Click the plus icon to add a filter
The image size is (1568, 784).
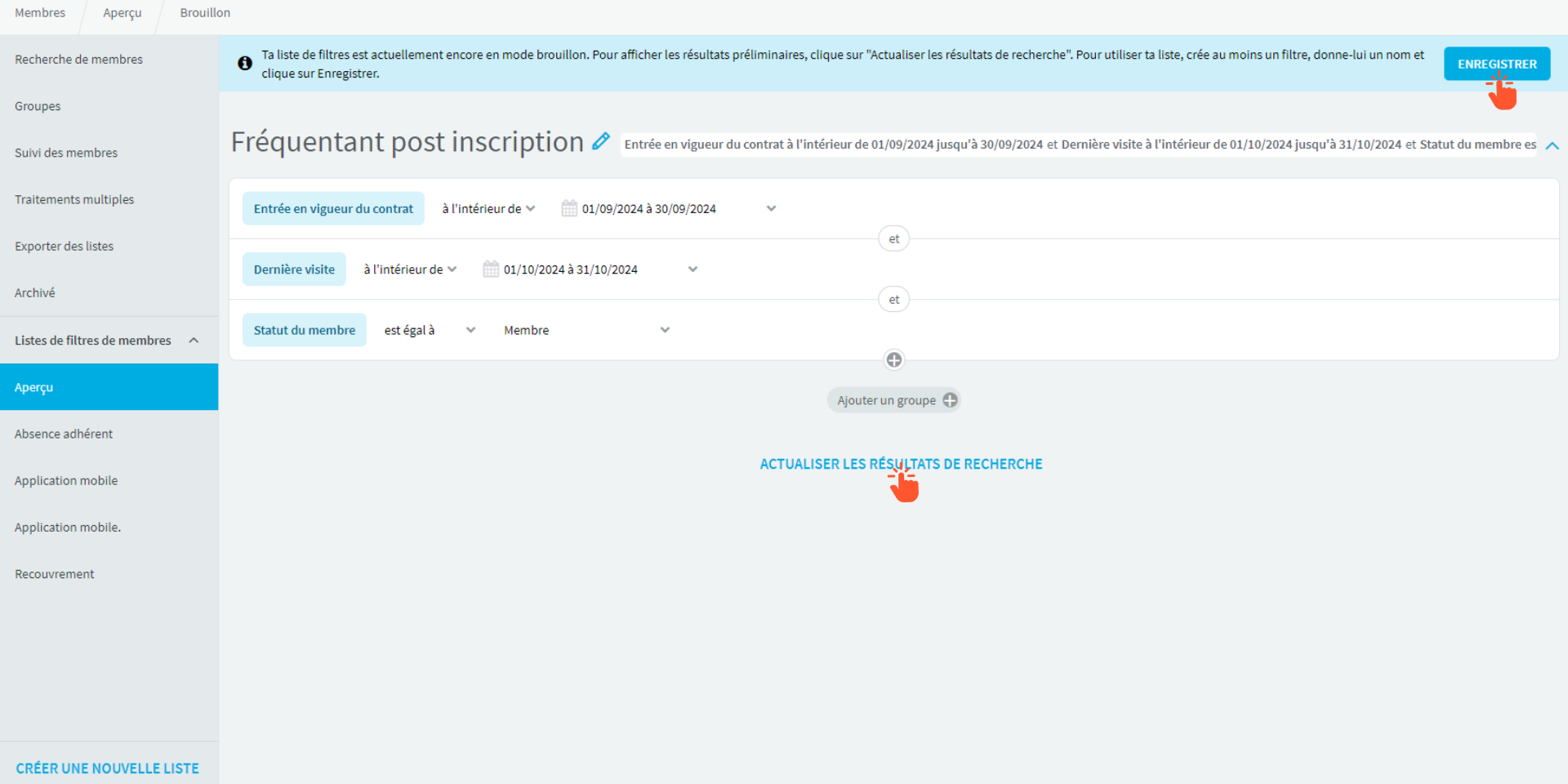click(894, 360)
